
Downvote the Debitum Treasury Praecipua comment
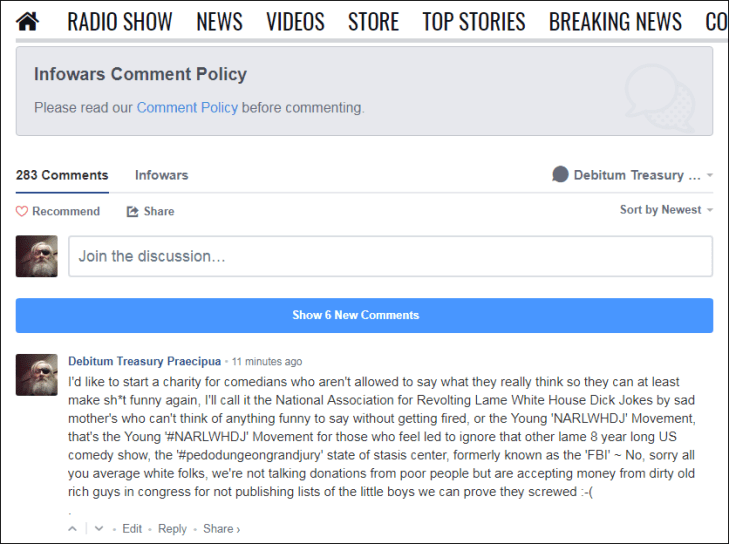coord(98,529)
